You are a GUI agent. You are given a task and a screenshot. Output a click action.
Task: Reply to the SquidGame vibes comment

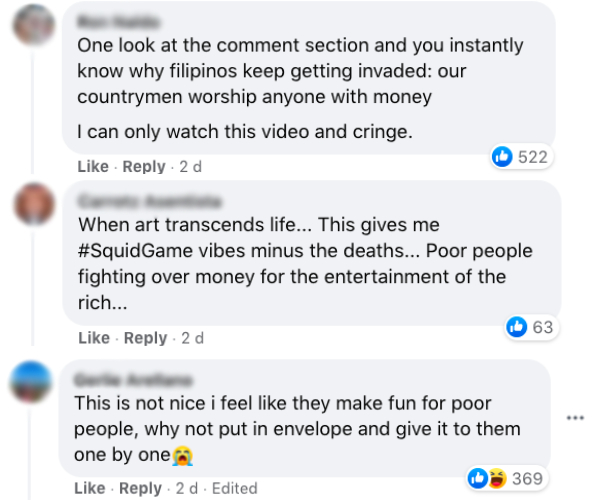(x=144, y=338)
